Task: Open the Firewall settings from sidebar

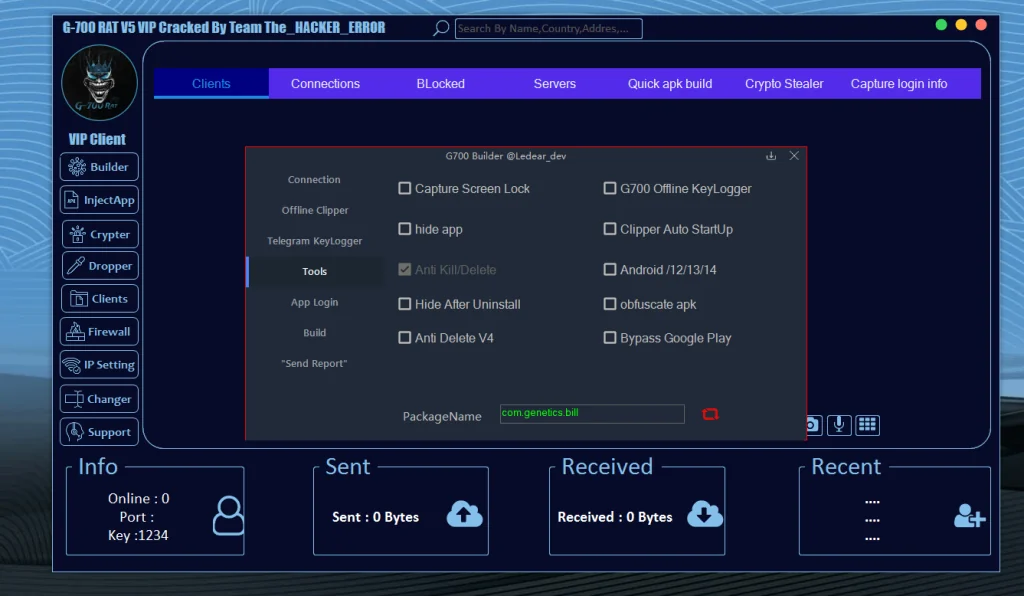Action: pos(98,331)
